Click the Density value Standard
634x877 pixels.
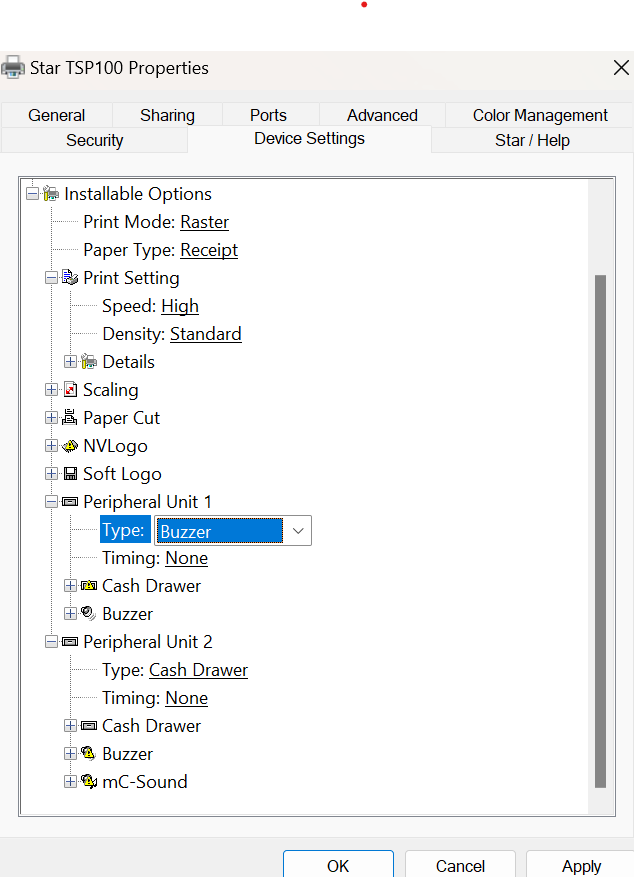pyautogui.click(x=206, y=334)
